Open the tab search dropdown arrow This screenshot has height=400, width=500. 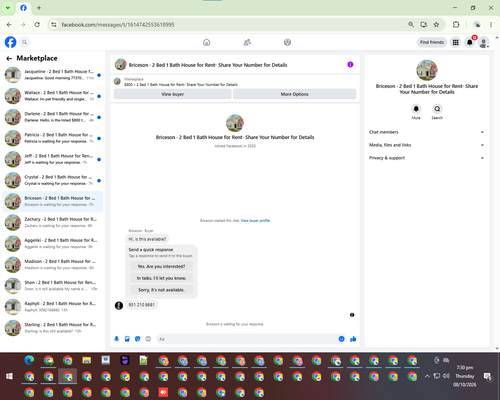(8, 8)
